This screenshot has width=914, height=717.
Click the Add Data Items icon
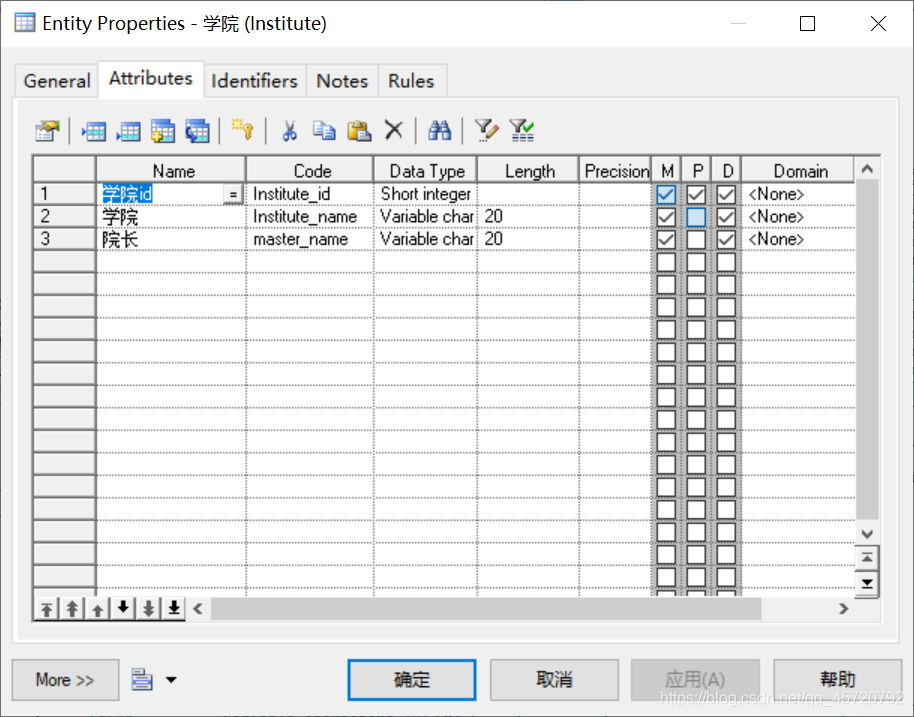coord(163,131)
